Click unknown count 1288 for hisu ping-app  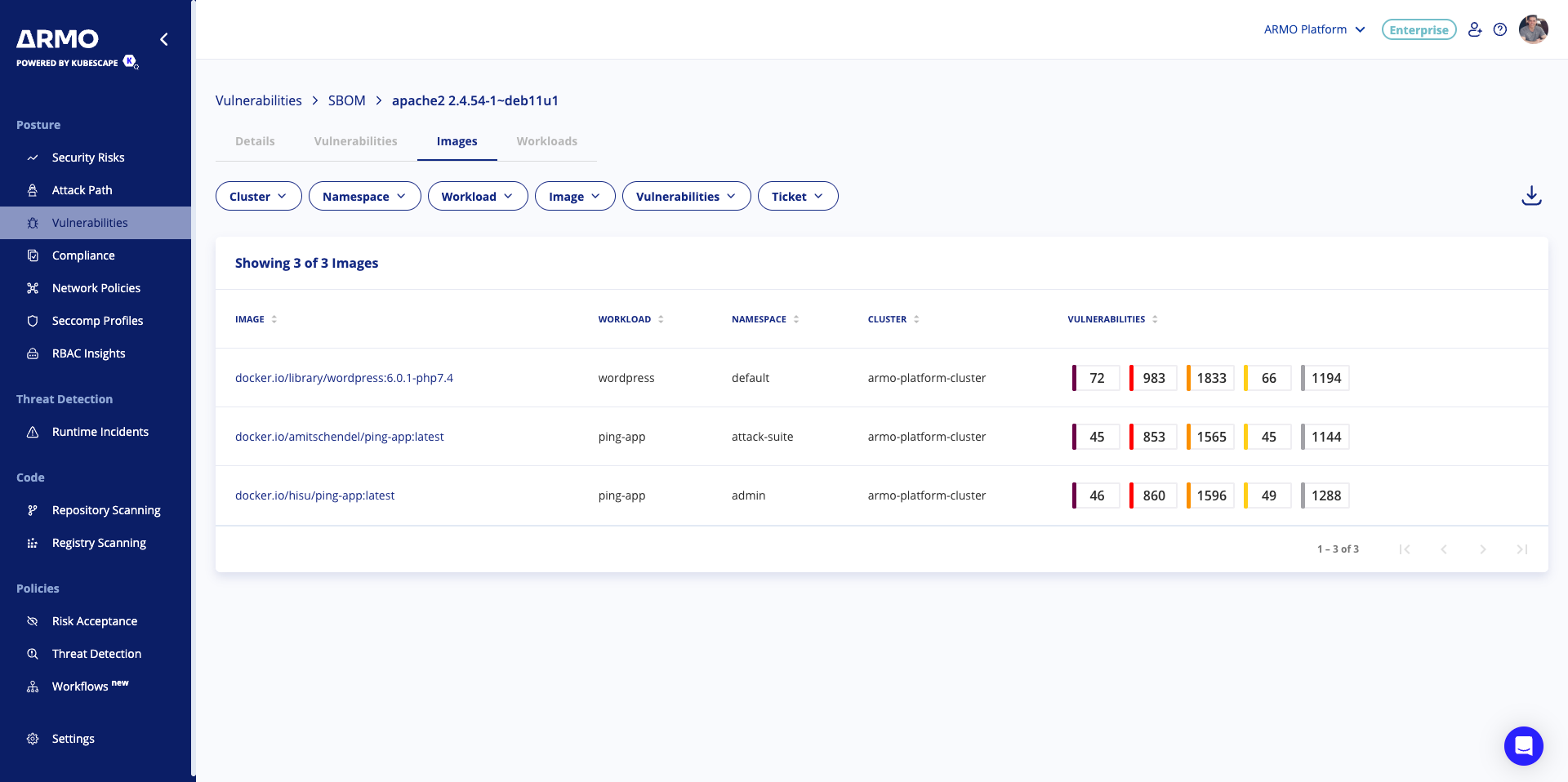point(1325,495)
